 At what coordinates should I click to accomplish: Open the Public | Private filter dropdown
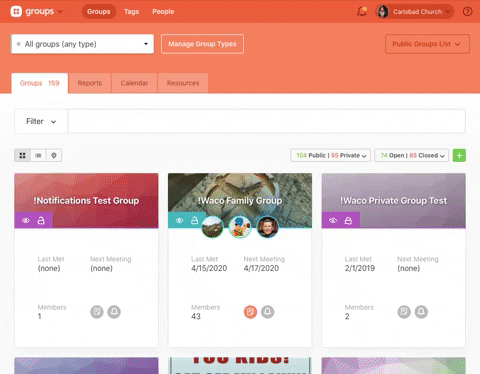coord(330,155)
